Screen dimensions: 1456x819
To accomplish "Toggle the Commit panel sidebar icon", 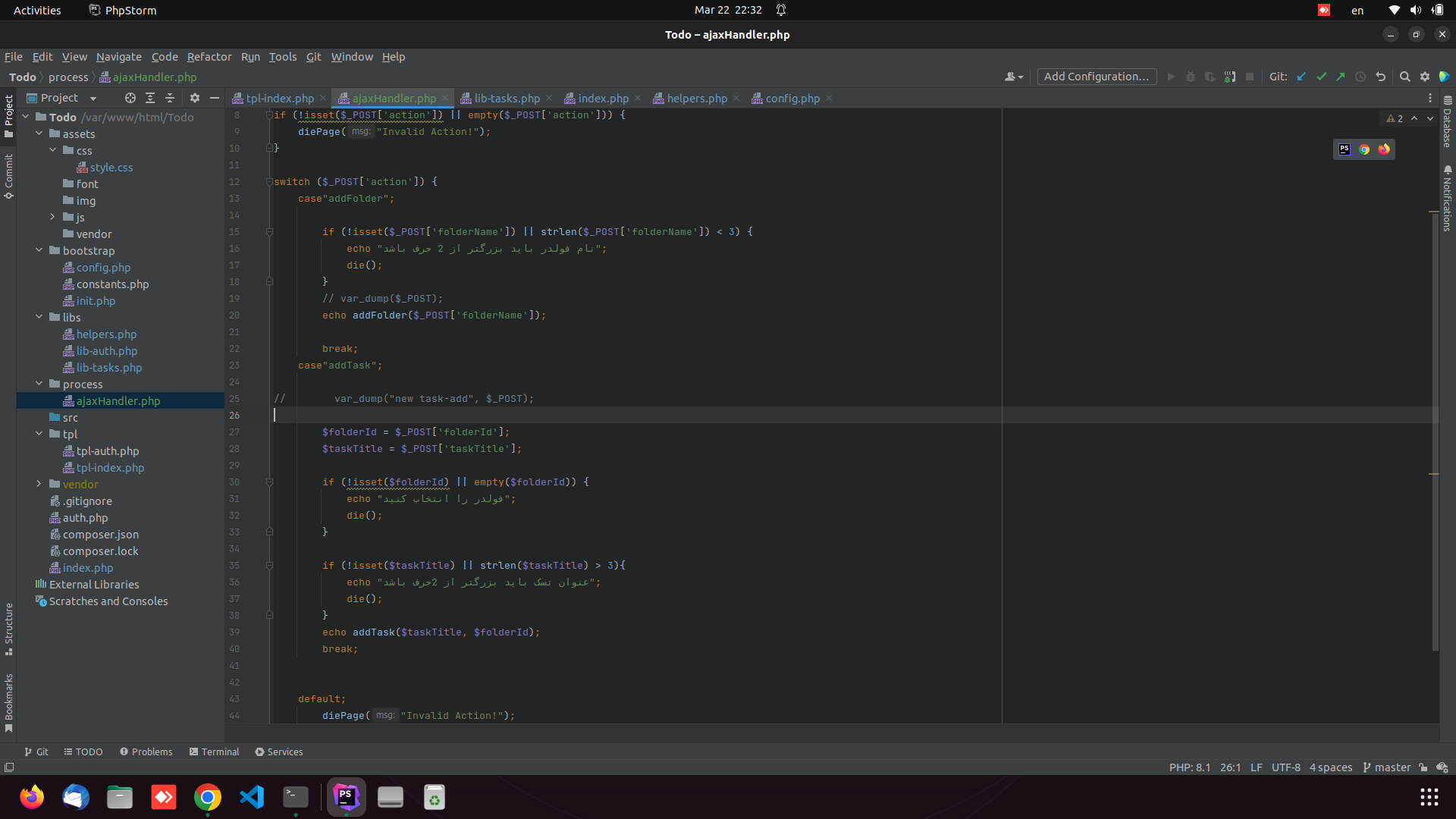I will [10, 174].
